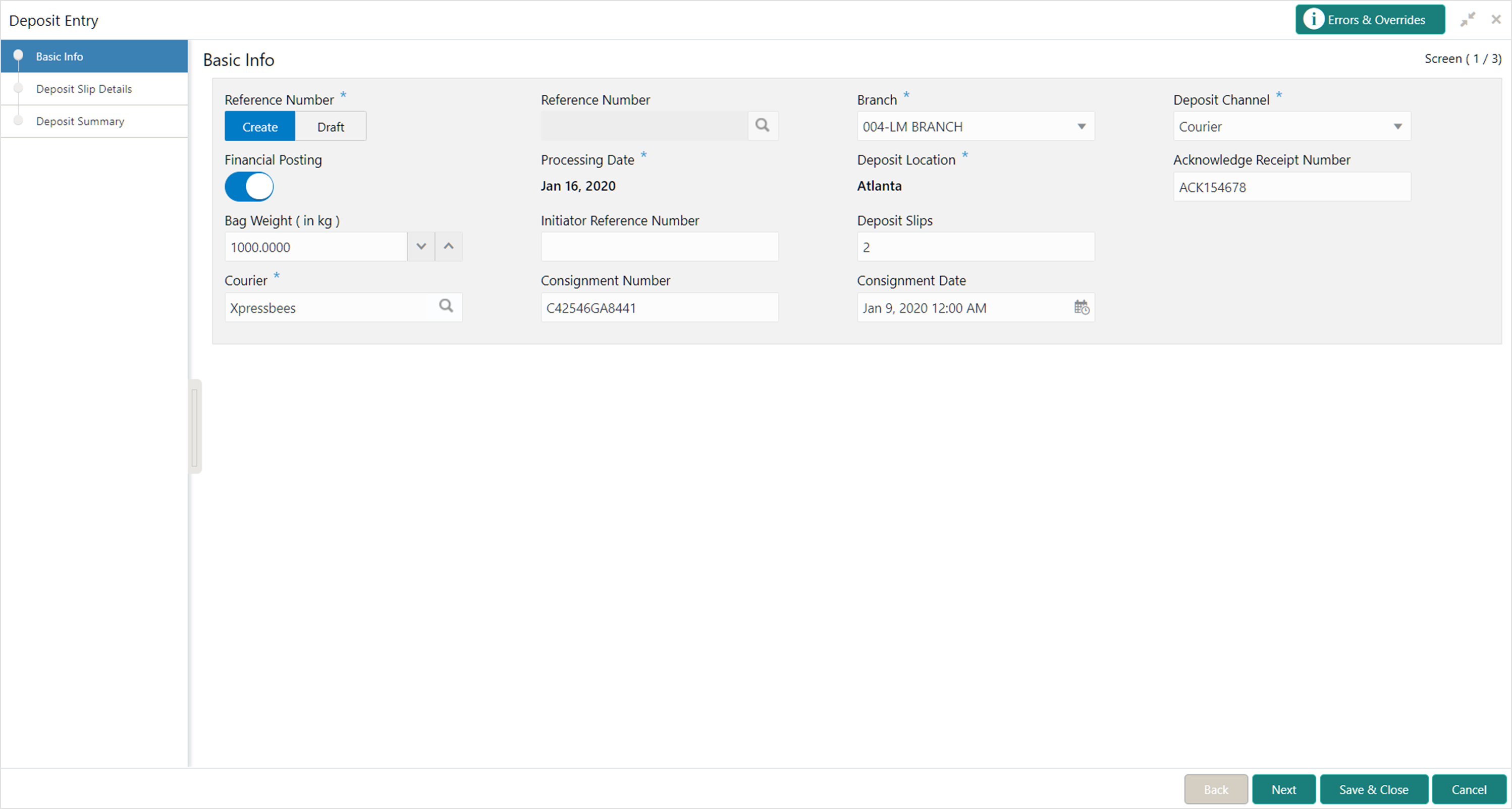Expand the Branch dropdown
The width and height of the screenshot is (1512, 809).
1081,127
